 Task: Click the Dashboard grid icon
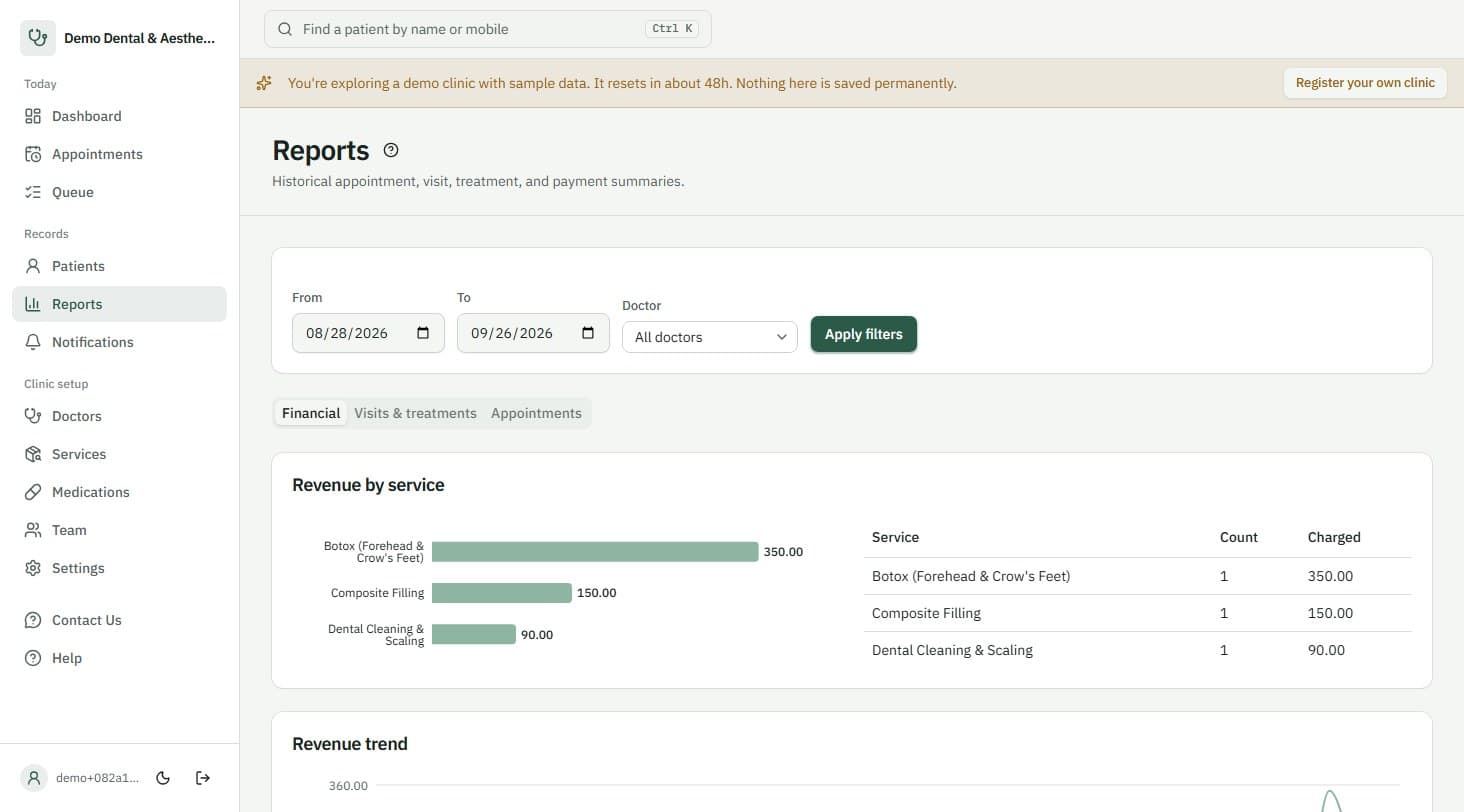(33, 116)
